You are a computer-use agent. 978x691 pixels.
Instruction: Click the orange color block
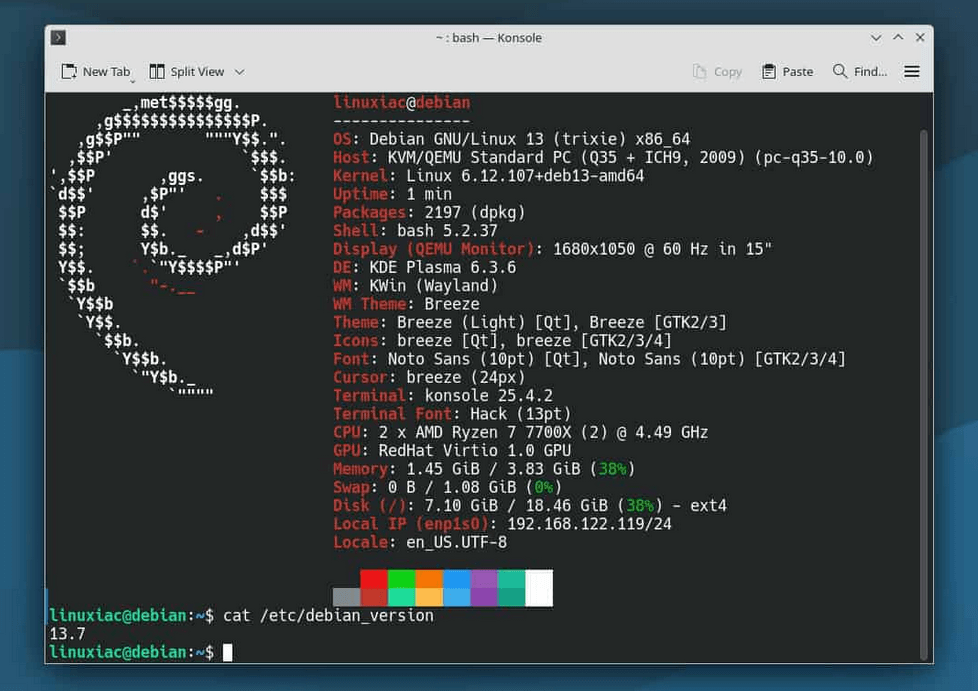429,579
